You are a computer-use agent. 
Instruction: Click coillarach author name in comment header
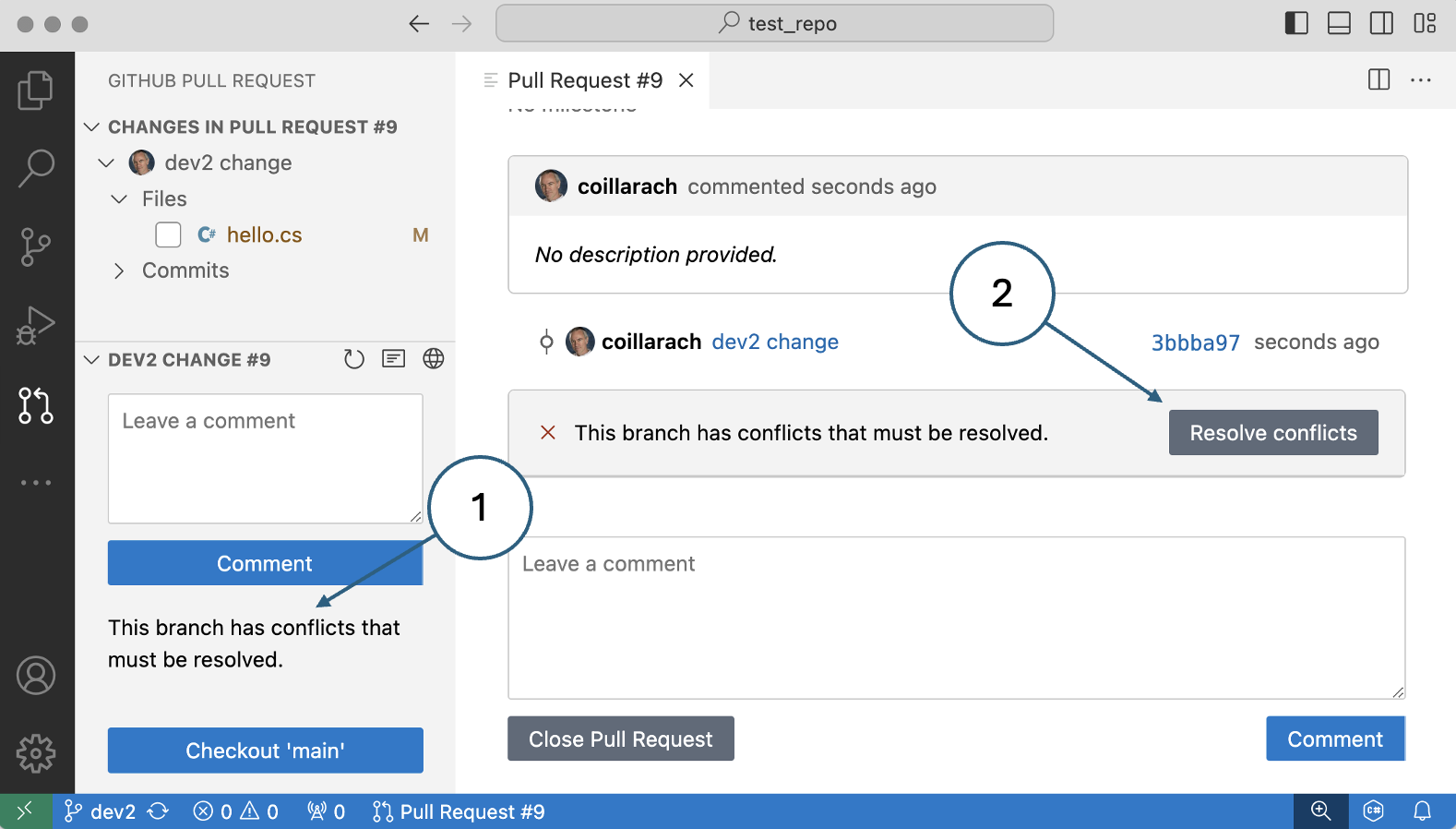coord(627,186)
